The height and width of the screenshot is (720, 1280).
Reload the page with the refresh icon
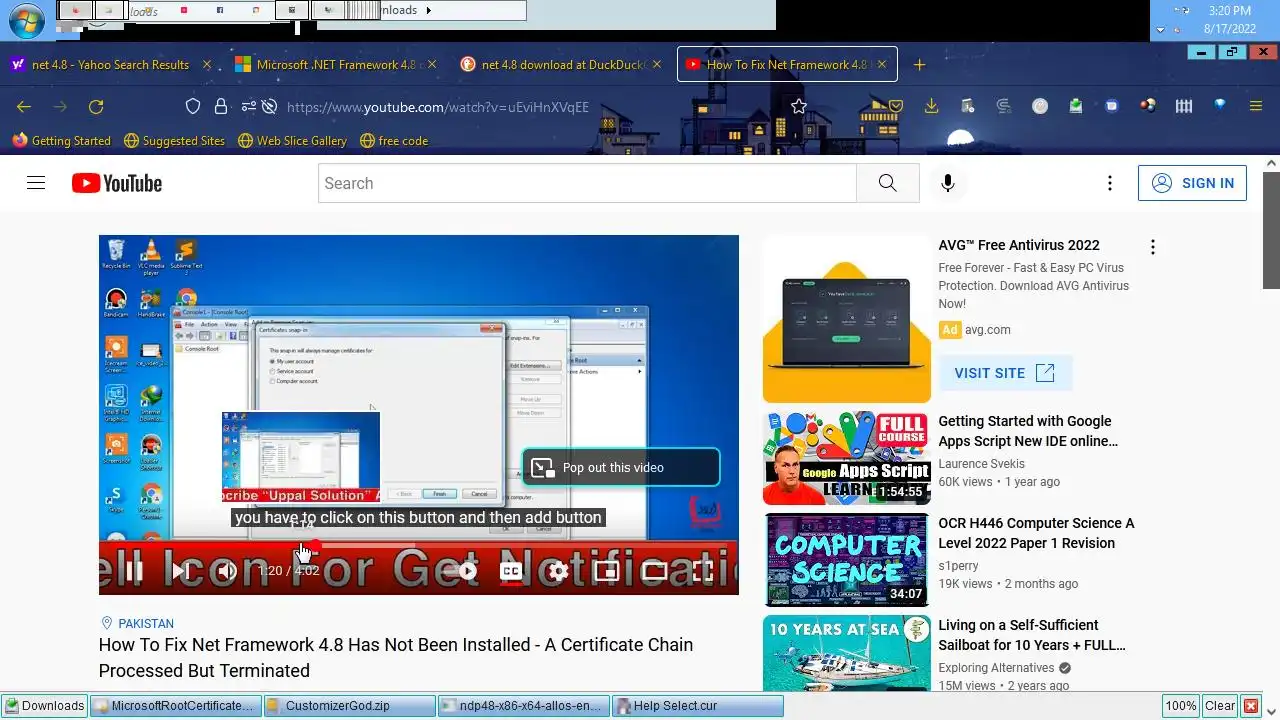[96, 107]
